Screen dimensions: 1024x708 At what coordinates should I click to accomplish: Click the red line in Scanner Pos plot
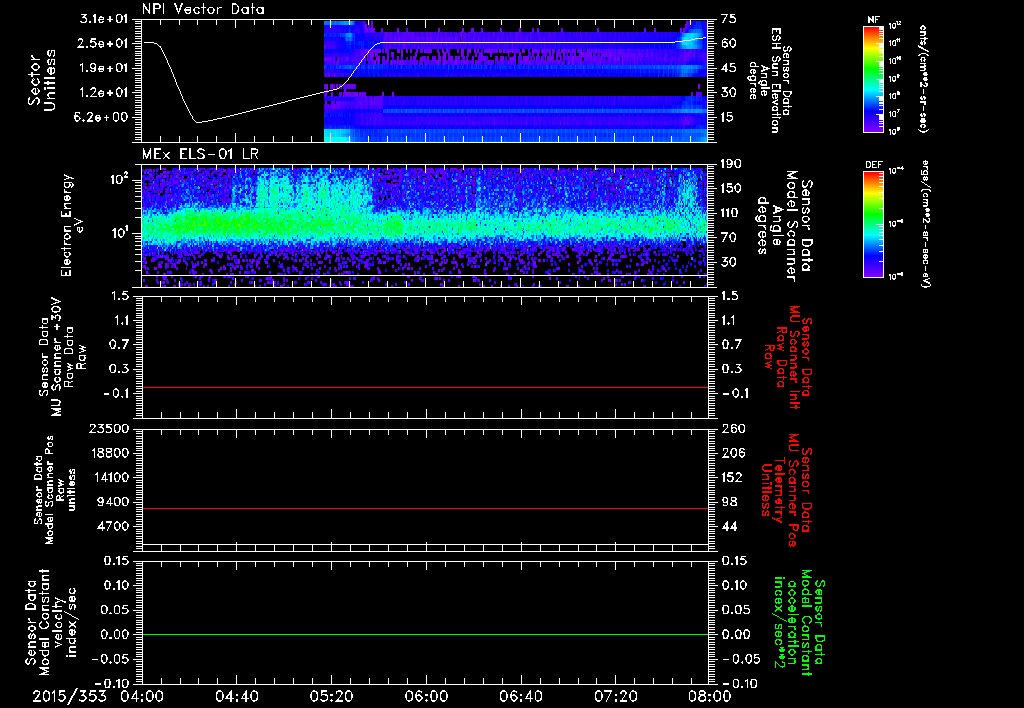click(x=425, y=508)
